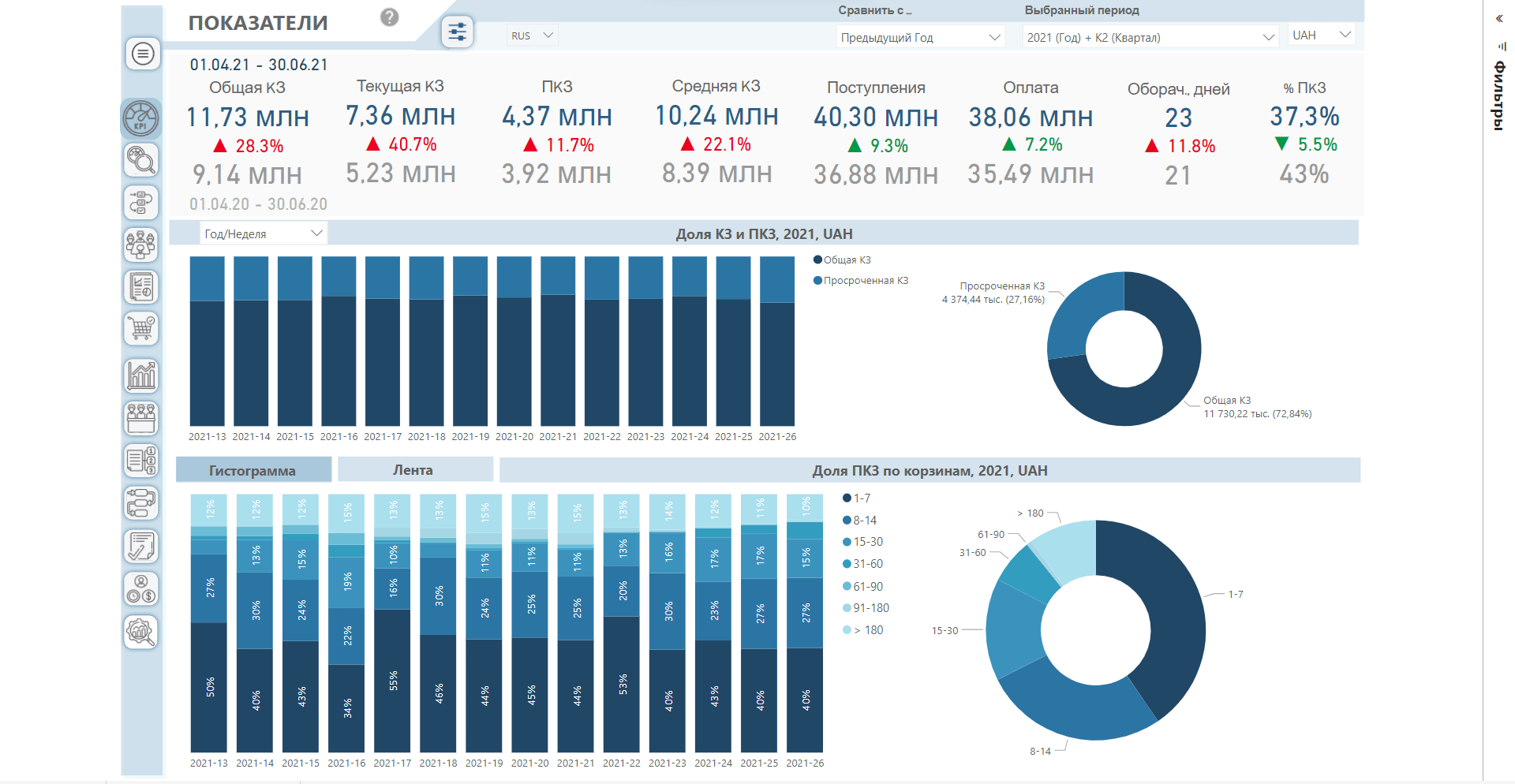Viewport: 1515px width, 784px height.
Task: Open the person, clock and dollar icon
Action: pos(141,589)
